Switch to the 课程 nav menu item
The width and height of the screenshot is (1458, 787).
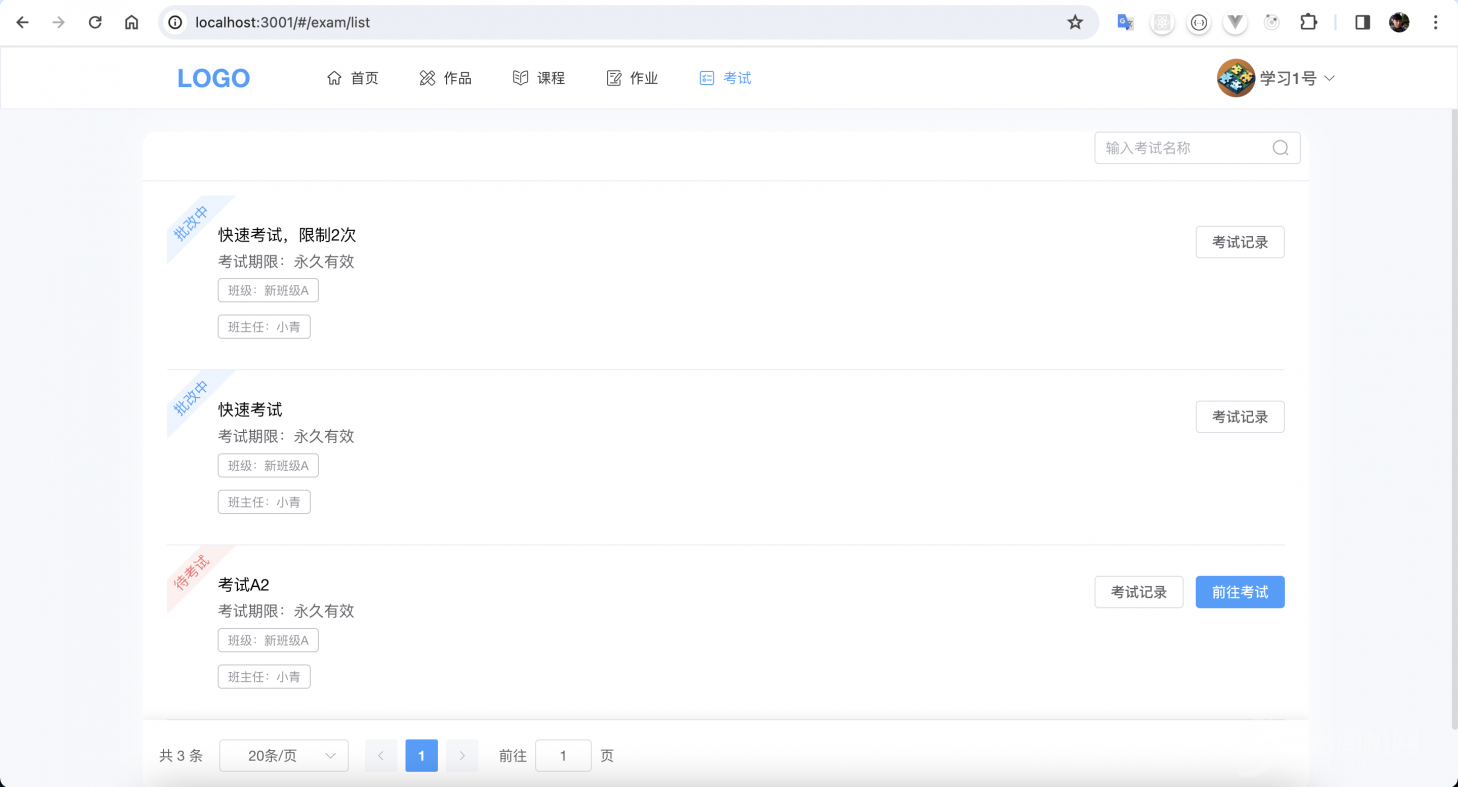click(x=539, y=78)
